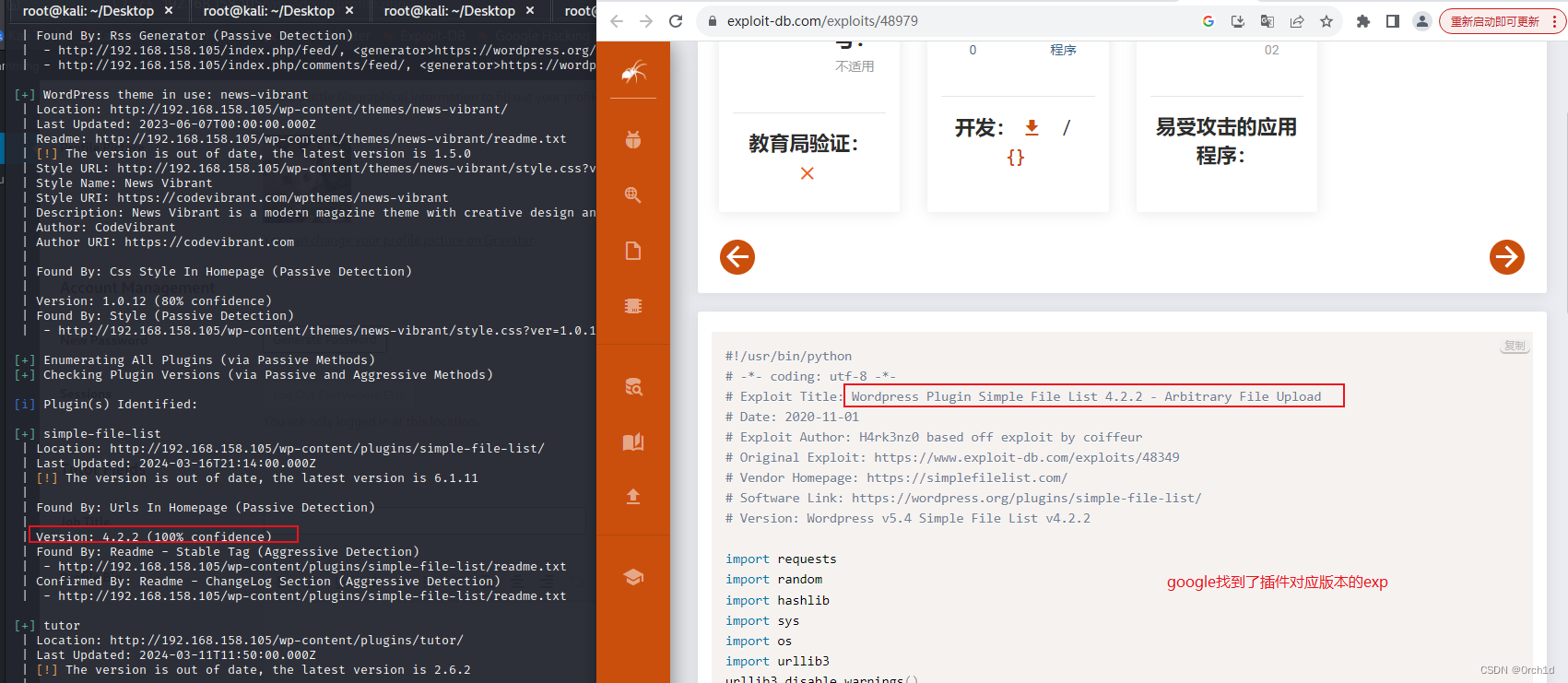This screenshot has height=683, width=1568.
Task: Click the browser back arrow
Action: tap(617, 21)
